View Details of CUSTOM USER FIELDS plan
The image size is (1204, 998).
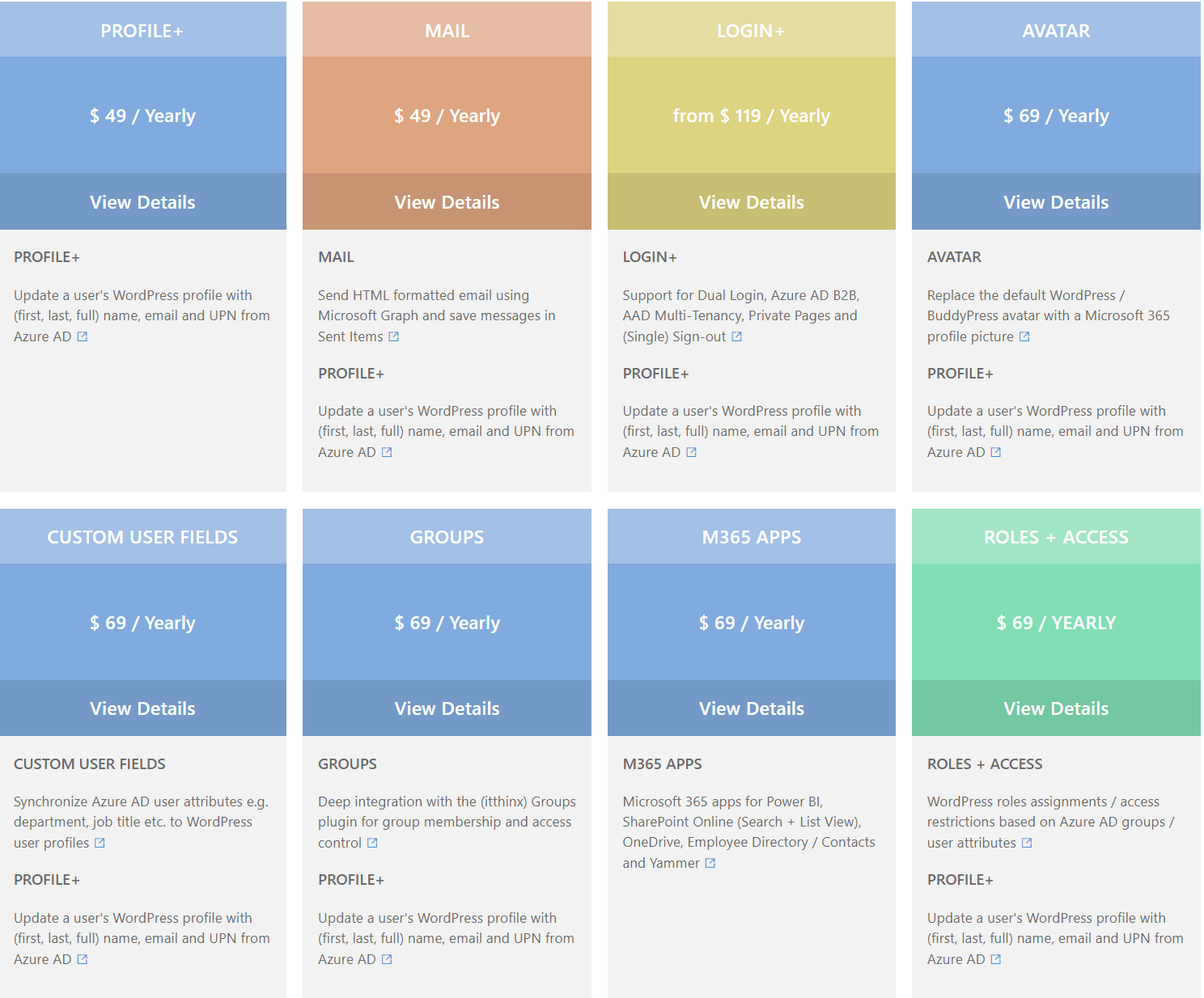tap(142, 708)
